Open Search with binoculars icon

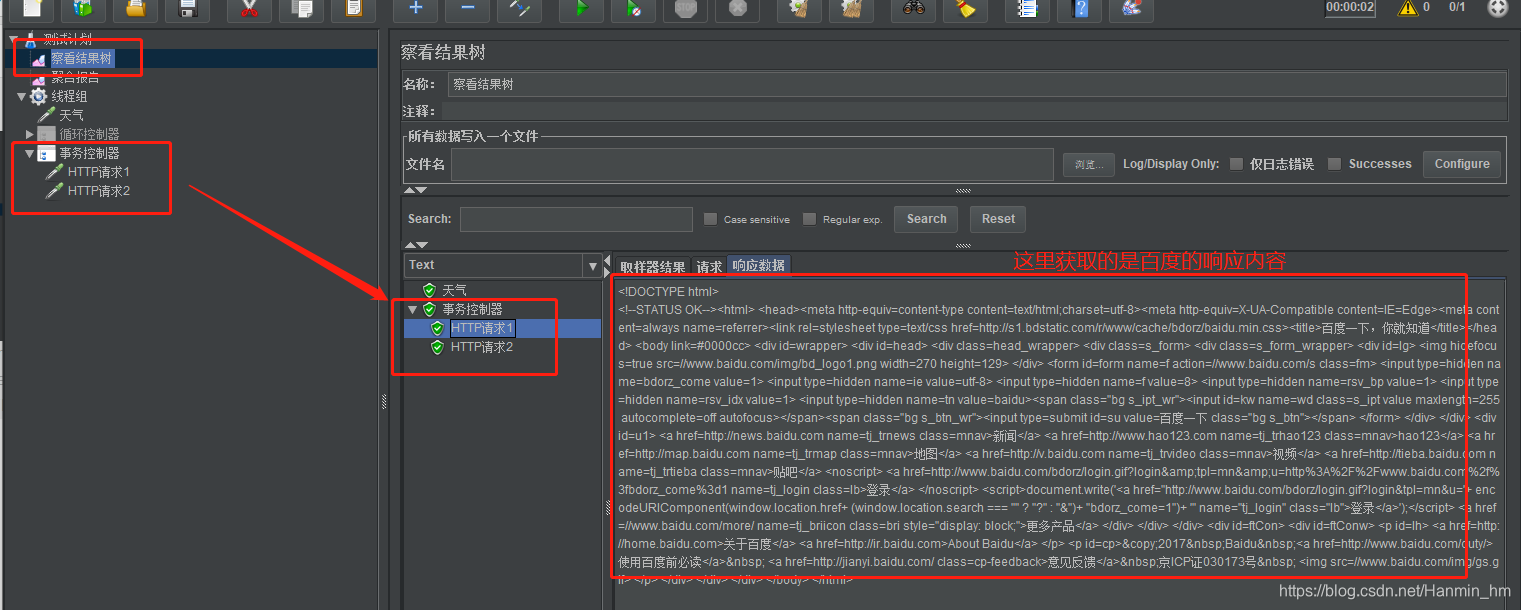913,8
